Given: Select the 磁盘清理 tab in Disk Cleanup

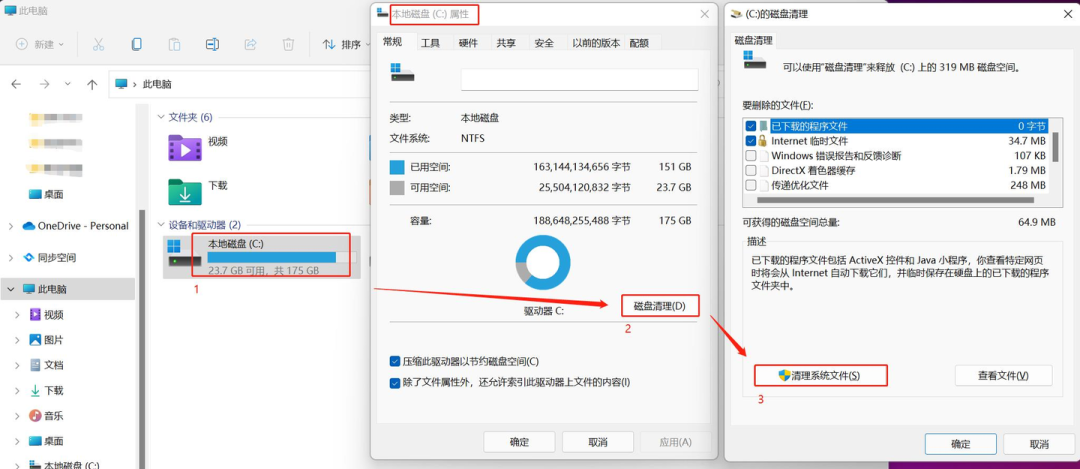Looking at the screenshot, I should pos(754,41).
